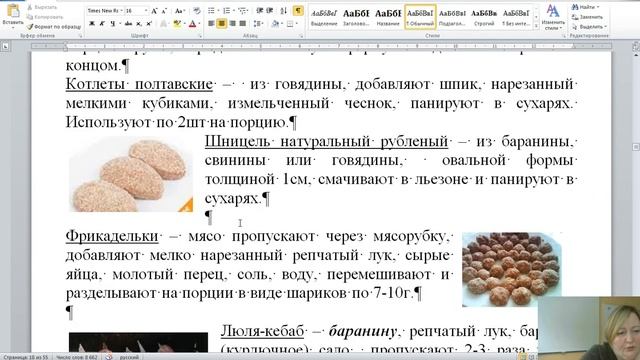Open the font color dropdown arrow
Viewport: 640px width, 360px height.
[199, 24]
